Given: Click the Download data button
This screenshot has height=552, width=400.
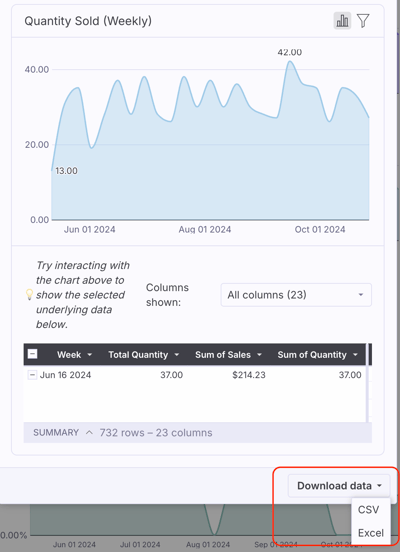Looking at the screenshot, I should point(339,486).
